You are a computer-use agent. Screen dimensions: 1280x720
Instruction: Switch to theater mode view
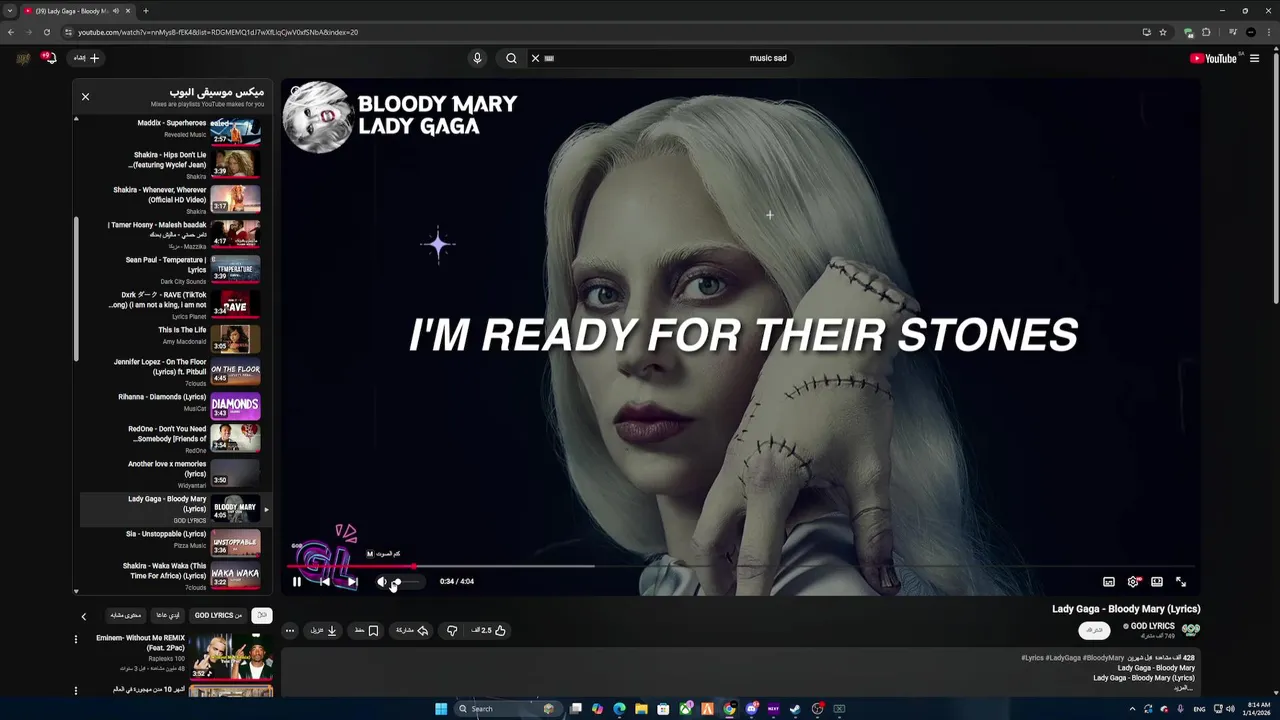click(x=1157, y=581)
